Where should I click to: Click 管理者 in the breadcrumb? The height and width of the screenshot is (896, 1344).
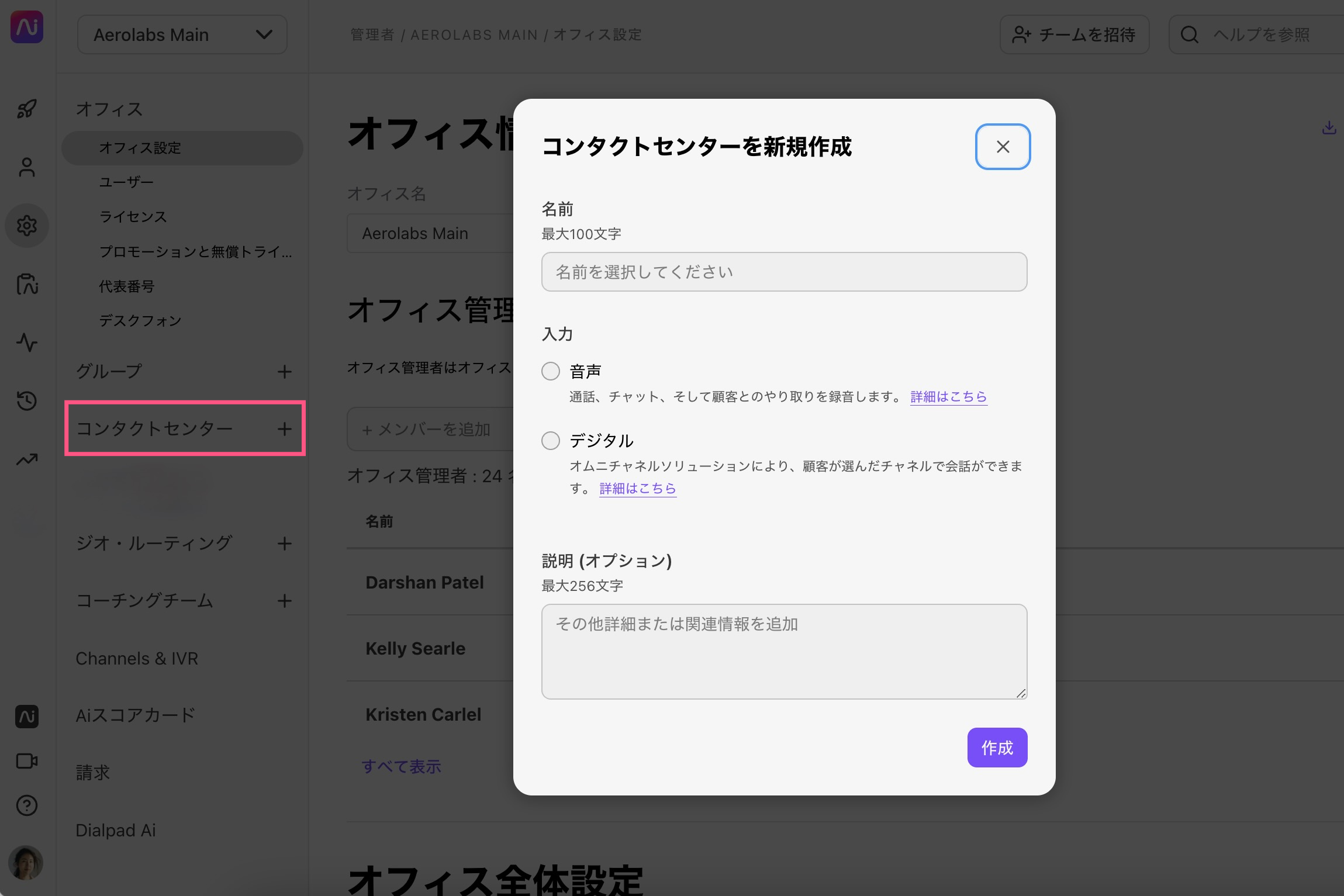tap(372, 35)
